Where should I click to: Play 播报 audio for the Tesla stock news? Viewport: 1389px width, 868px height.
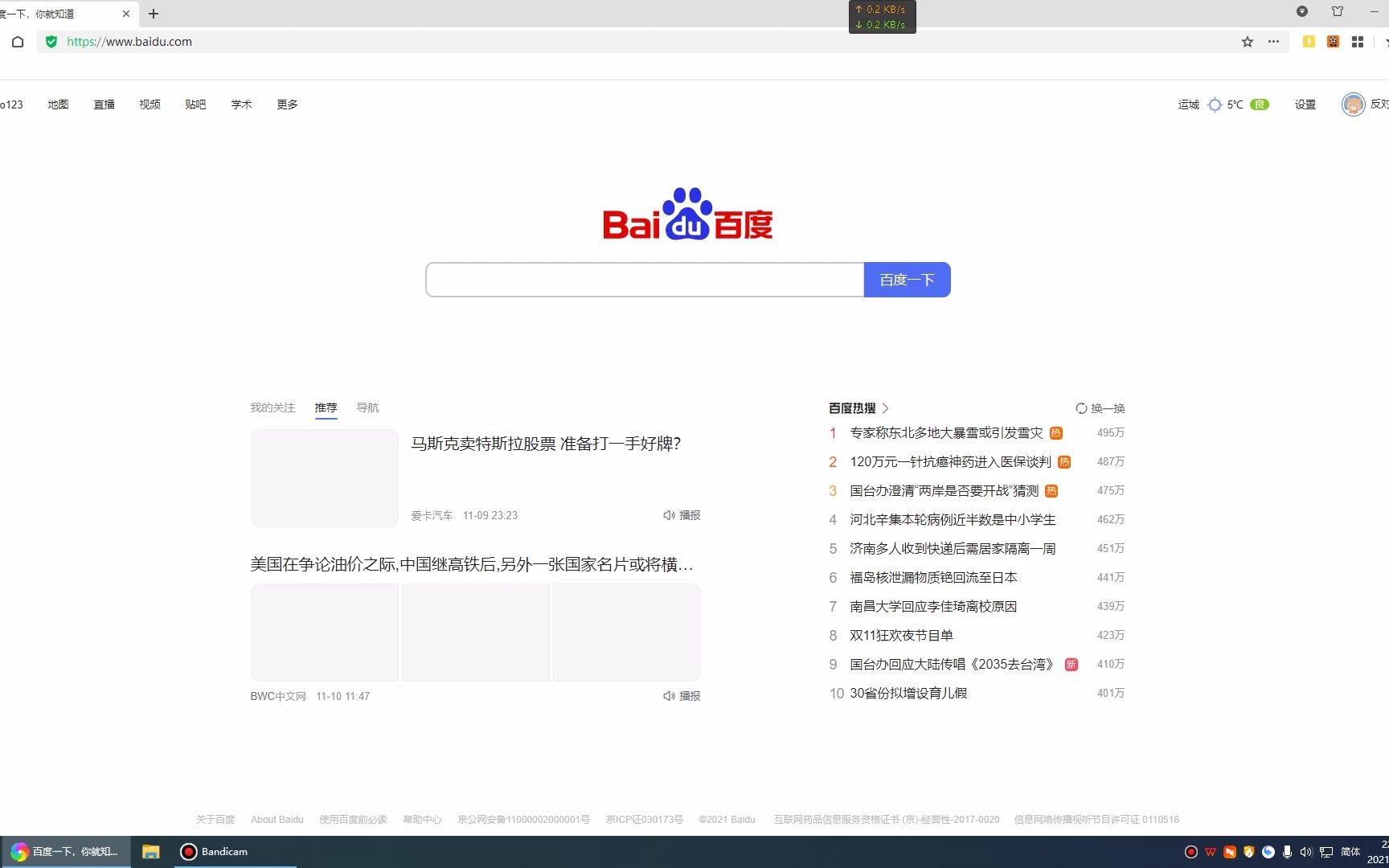pyautogui.click(x=682, y=515)
